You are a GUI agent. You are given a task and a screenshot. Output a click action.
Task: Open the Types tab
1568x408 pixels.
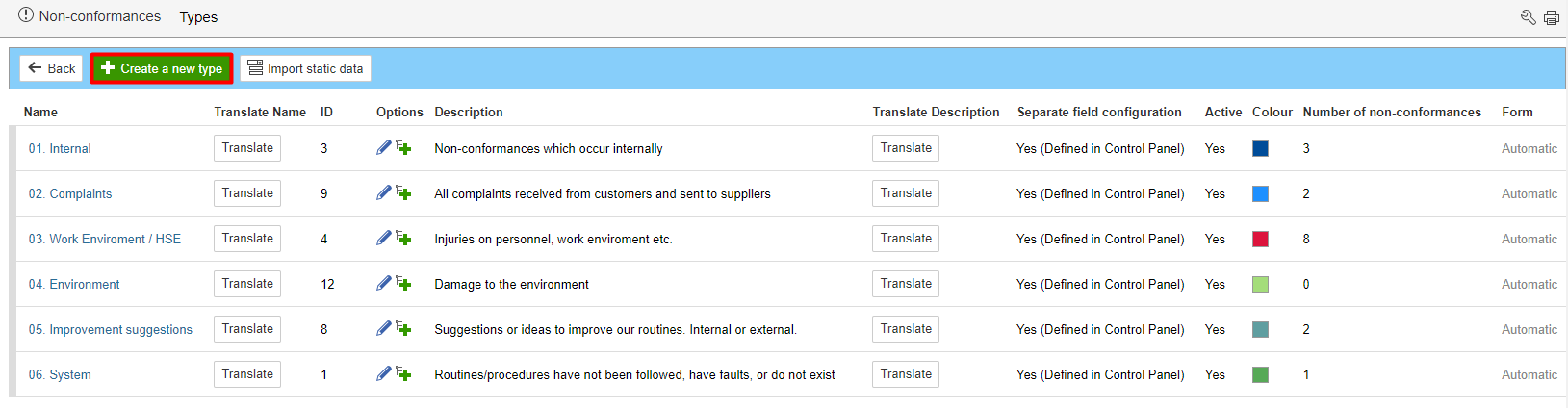(198, 17)
